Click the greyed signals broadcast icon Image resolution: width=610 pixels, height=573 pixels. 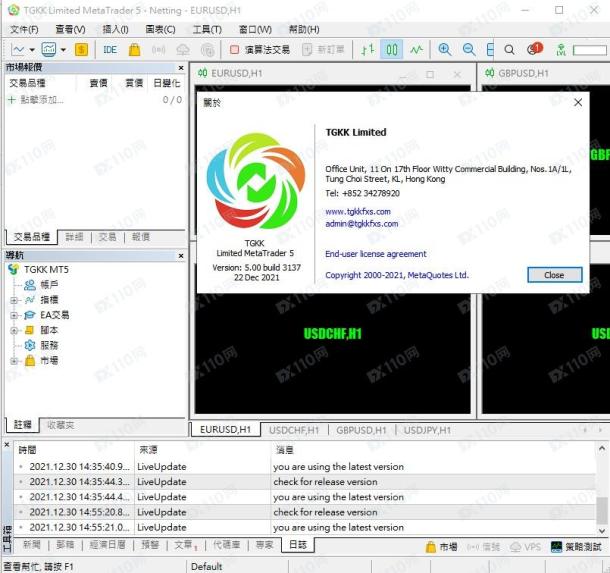(x=158, y=50)
